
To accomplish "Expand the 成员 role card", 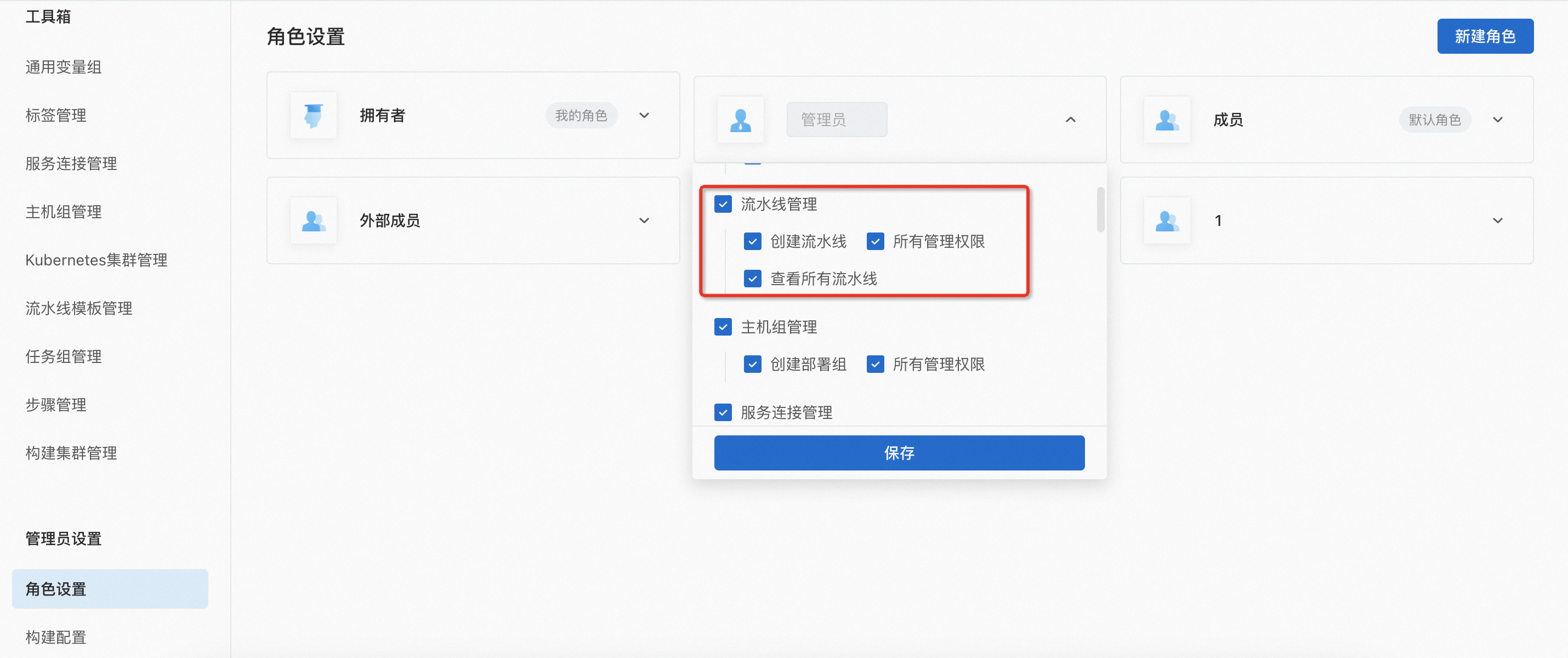I will point(1497,120).
